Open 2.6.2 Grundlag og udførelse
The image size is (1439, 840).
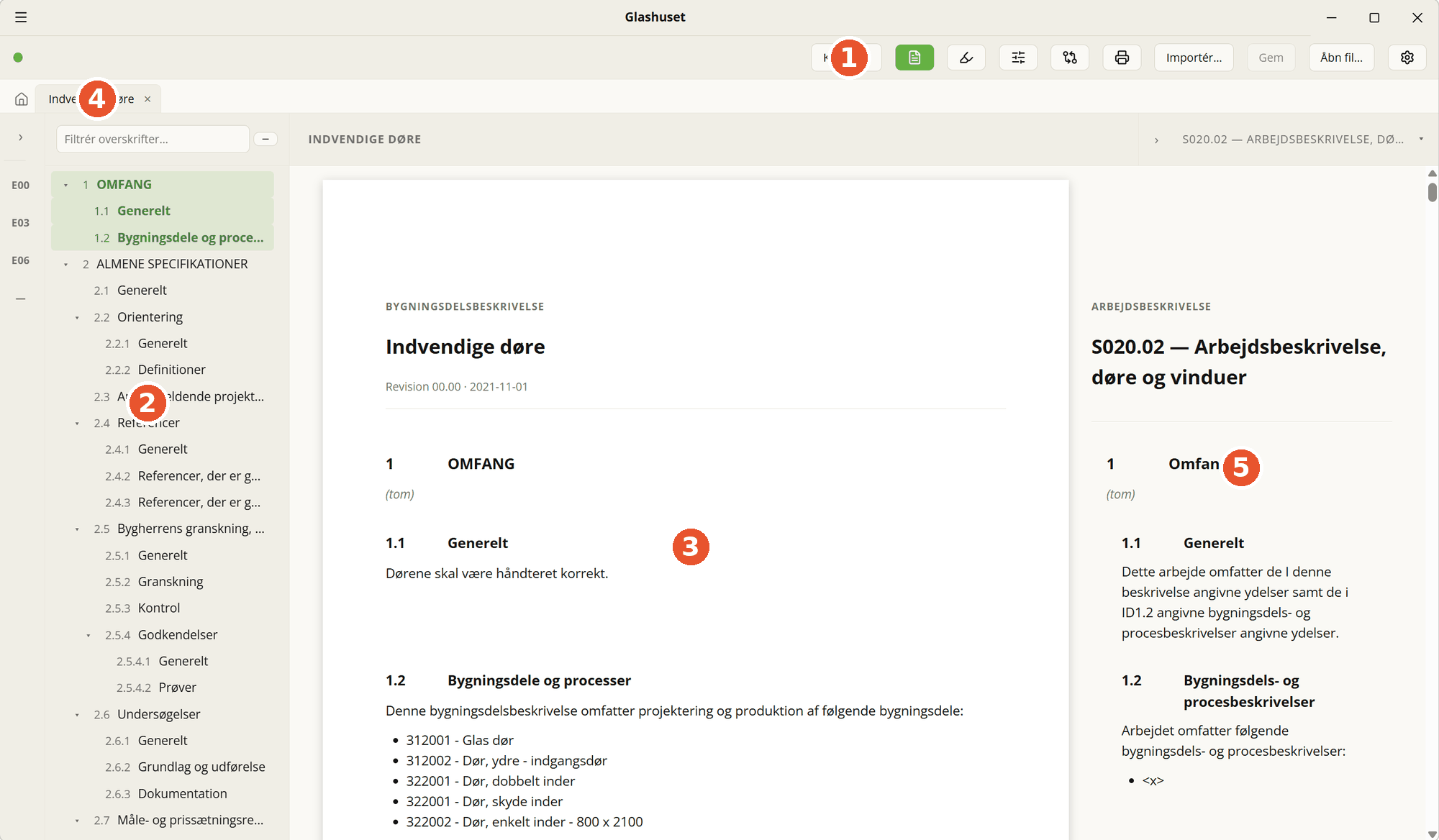pyautogui.click(x=162, y=767)
